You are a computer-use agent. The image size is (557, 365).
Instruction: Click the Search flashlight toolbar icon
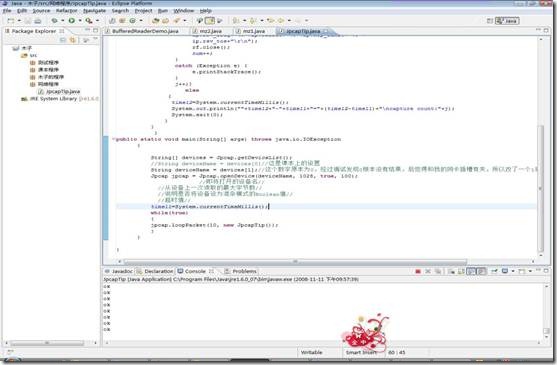click(x=177, y=21)
